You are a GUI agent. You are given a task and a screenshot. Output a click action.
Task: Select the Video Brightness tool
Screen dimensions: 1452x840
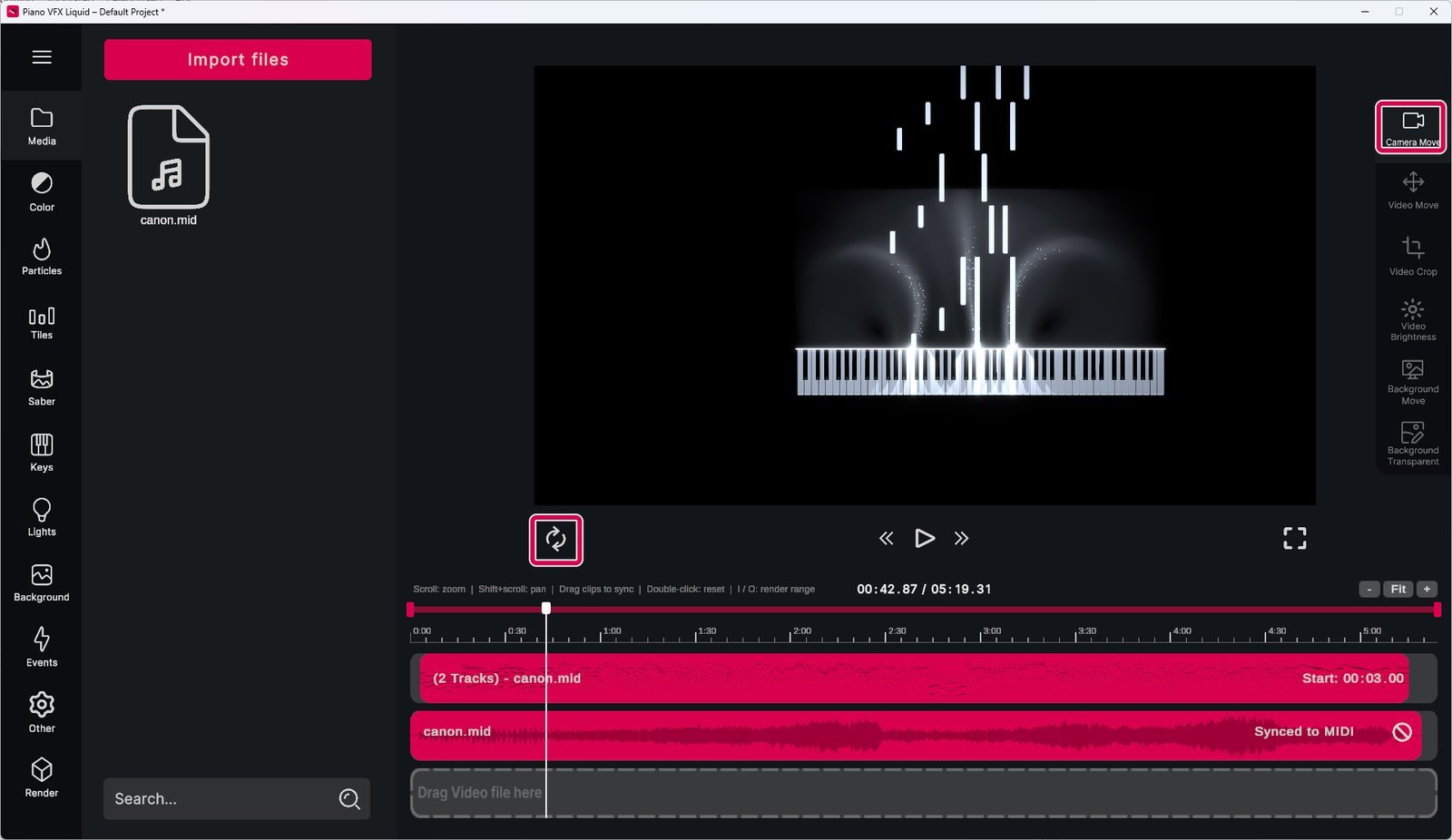(x=1413, y=319)
